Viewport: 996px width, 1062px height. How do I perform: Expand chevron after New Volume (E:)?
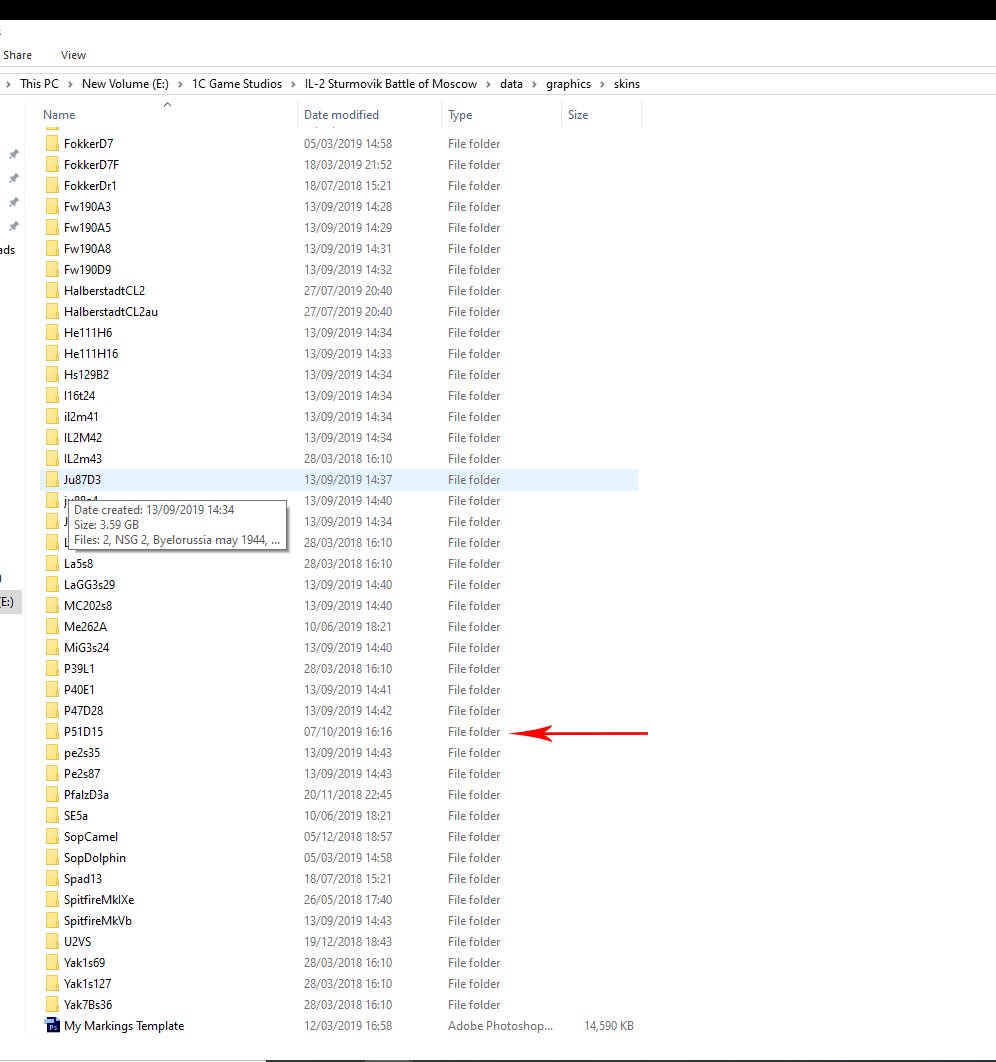180,85
